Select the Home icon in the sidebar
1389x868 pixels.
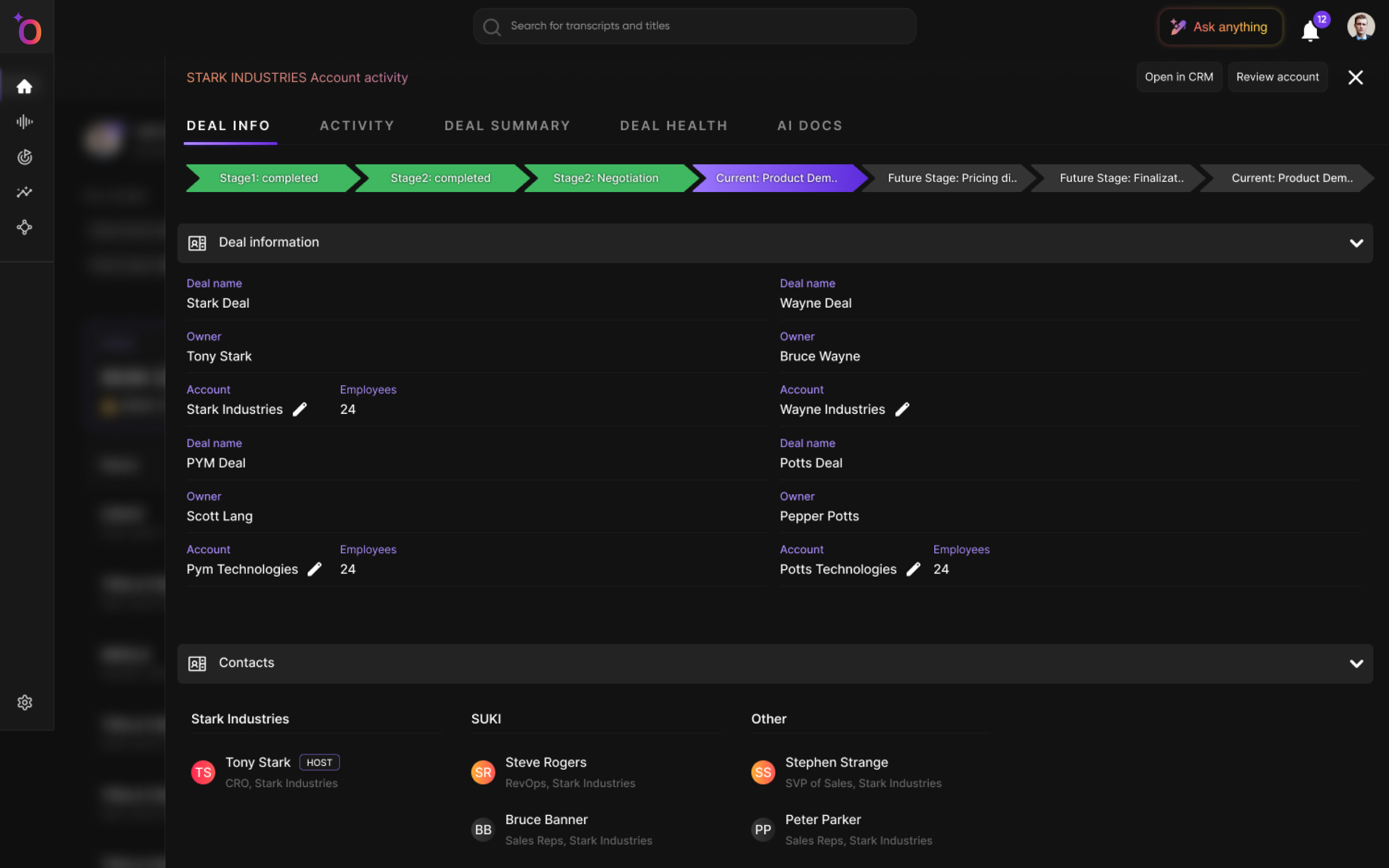pyautogui.click(x=24, y=86)
